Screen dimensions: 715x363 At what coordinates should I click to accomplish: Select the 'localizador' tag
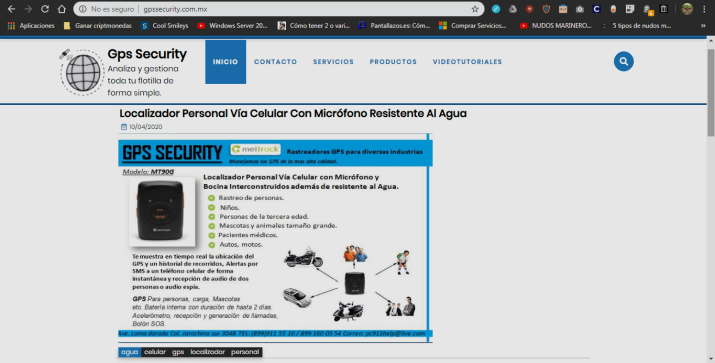[207, 352]
